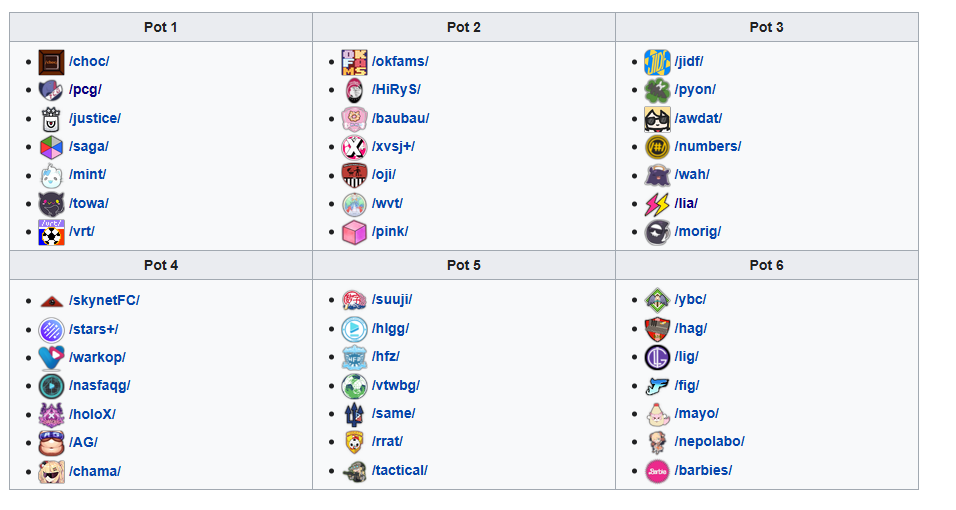The width and height of the screenshot is (956, 510).
Task: Open the /nepolabo/ team page link
Action: pyautogui.click(x=709, y=442)
